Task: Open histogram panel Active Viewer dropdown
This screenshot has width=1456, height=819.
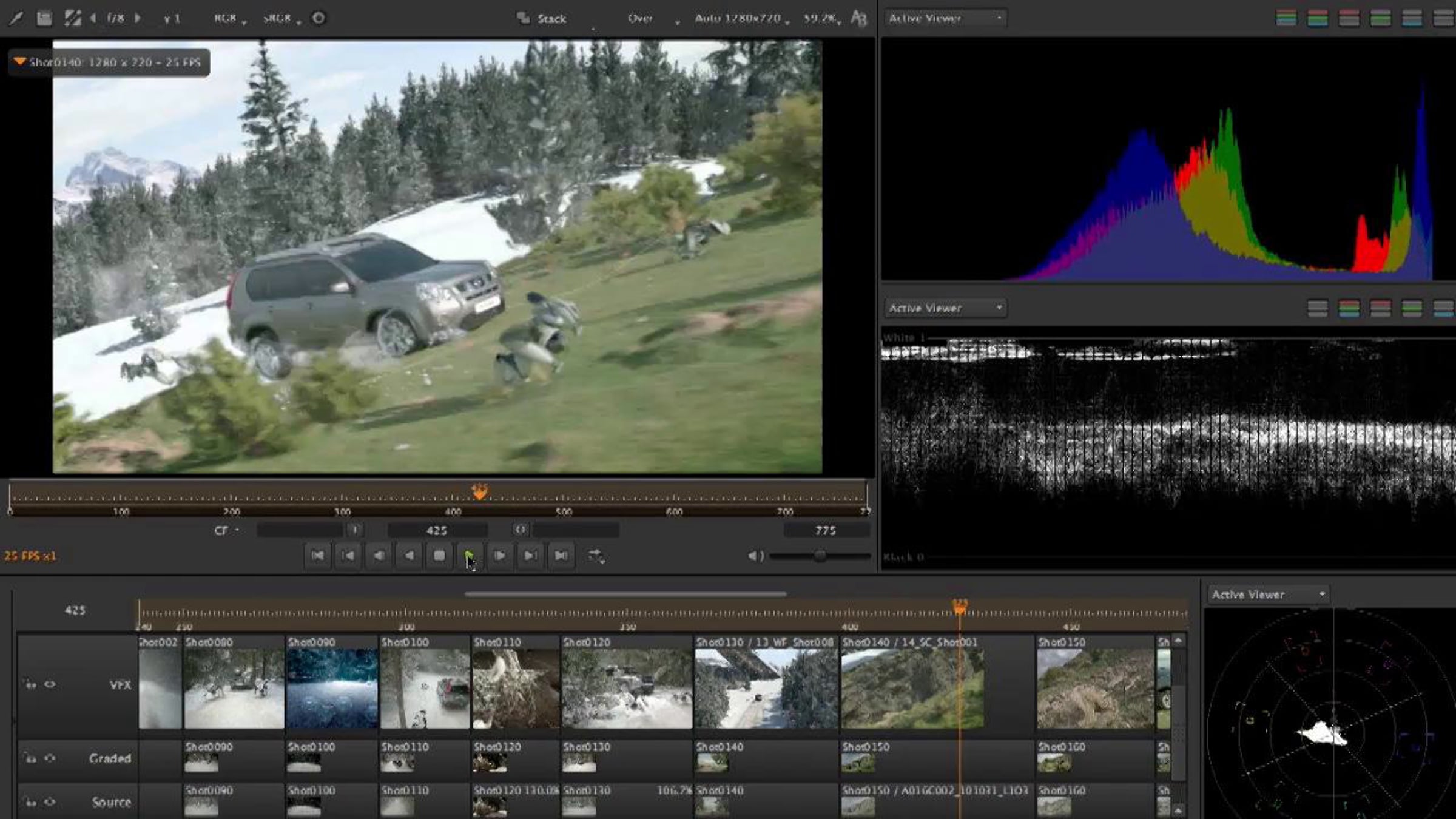Action: click(x=945, y=18)
